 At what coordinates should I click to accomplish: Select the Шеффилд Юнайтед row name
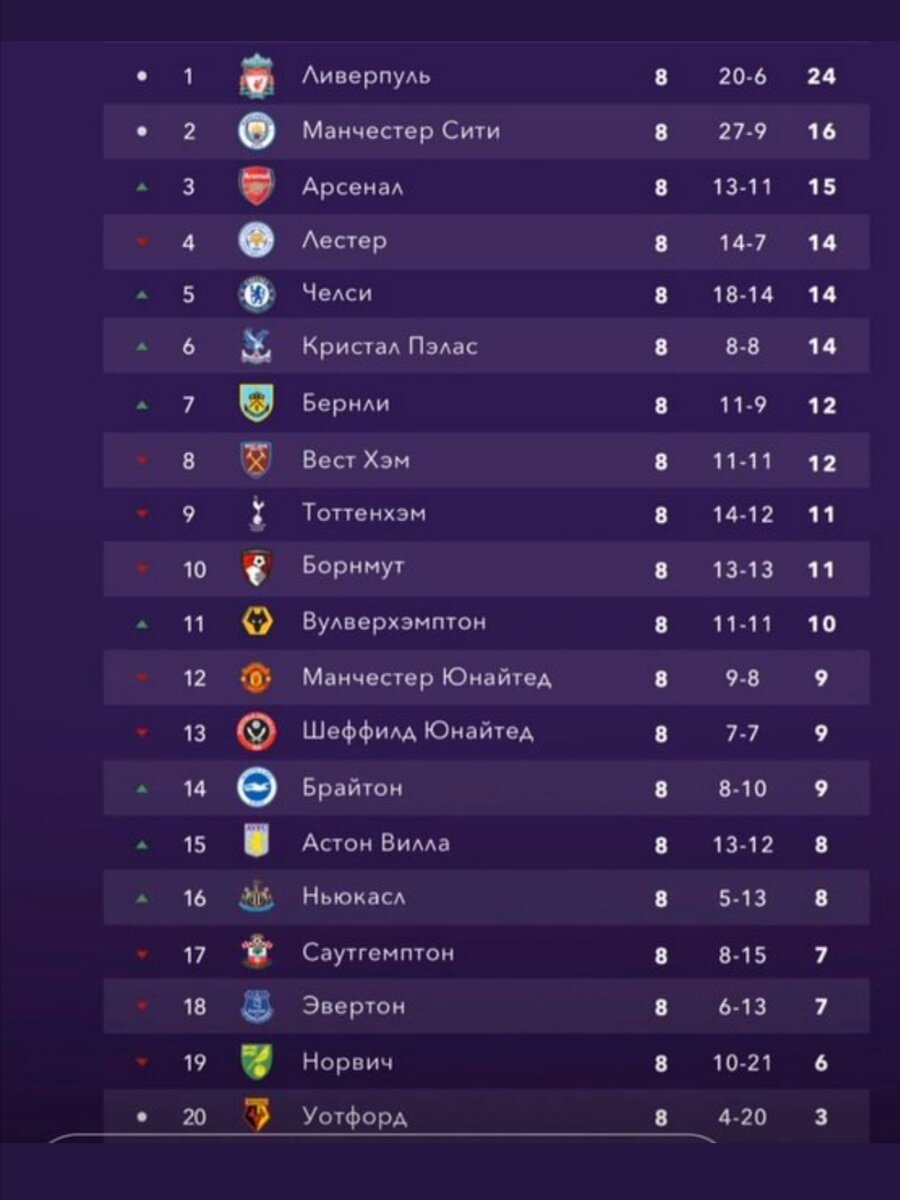(x=418, y=732)
